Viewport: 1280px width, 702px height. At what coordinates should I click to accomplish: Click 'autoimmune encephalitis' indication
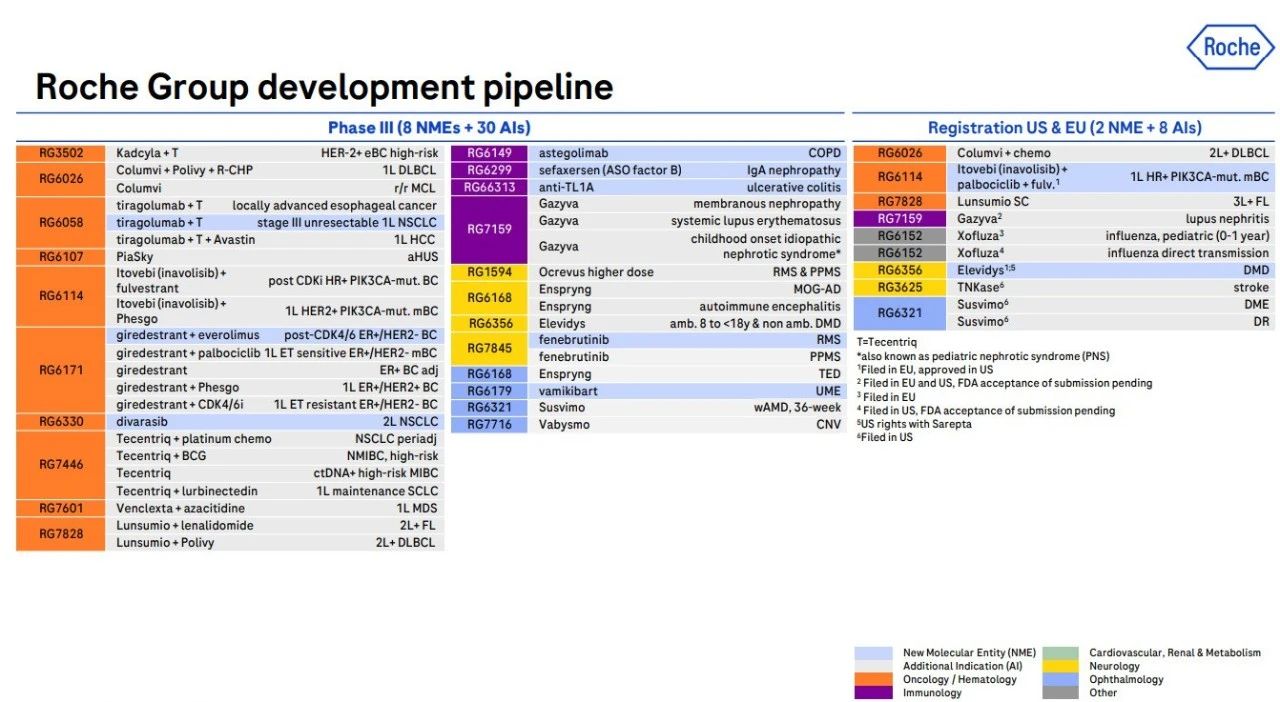[x=770, y=306]
